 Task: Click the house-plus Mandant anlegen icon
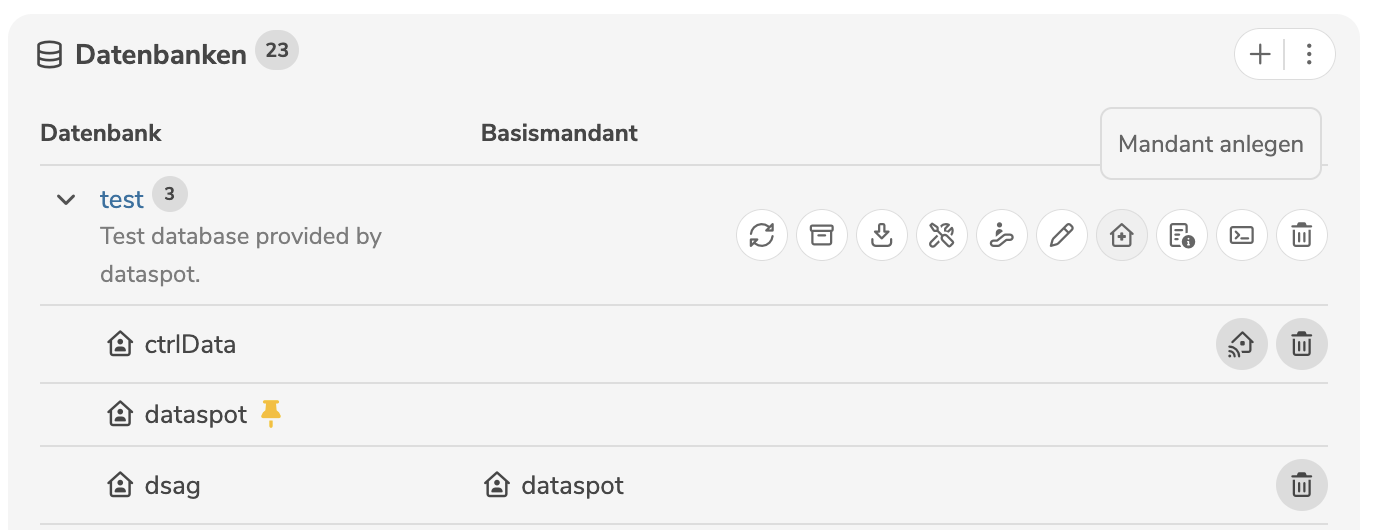1122,236
